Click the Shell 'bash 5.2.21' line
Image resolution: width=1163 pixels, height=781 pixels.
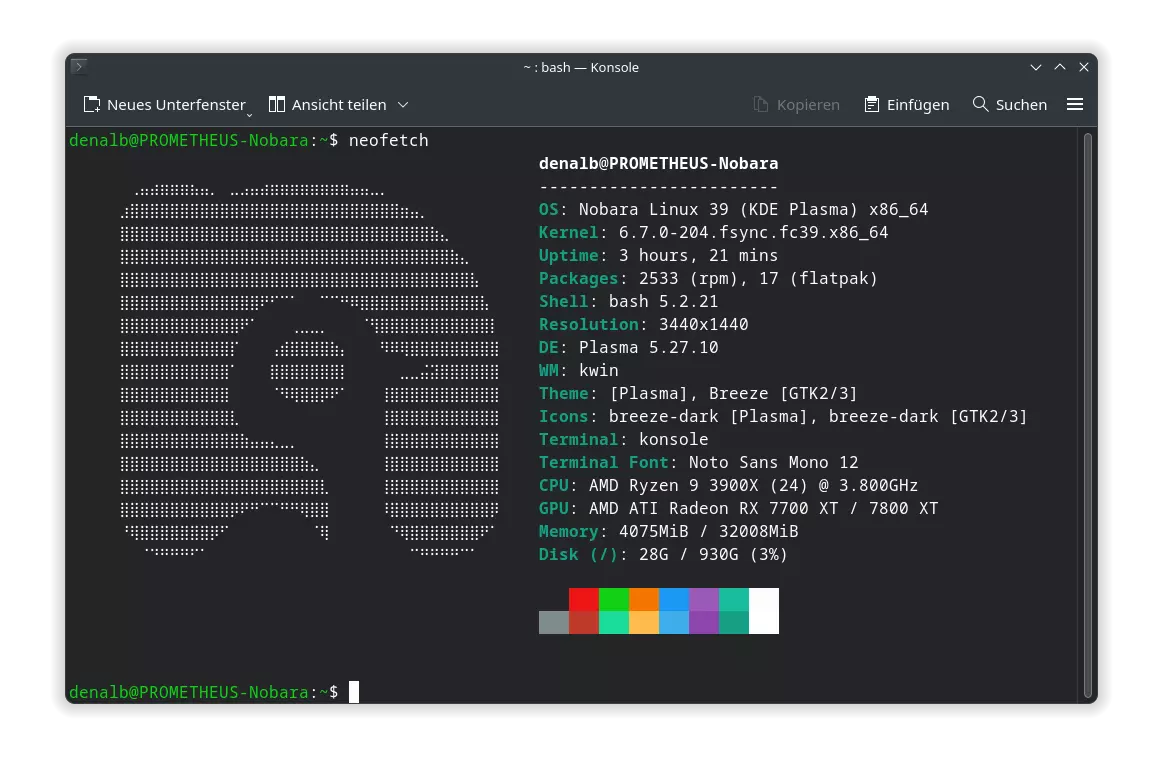[x=629, y=301]
